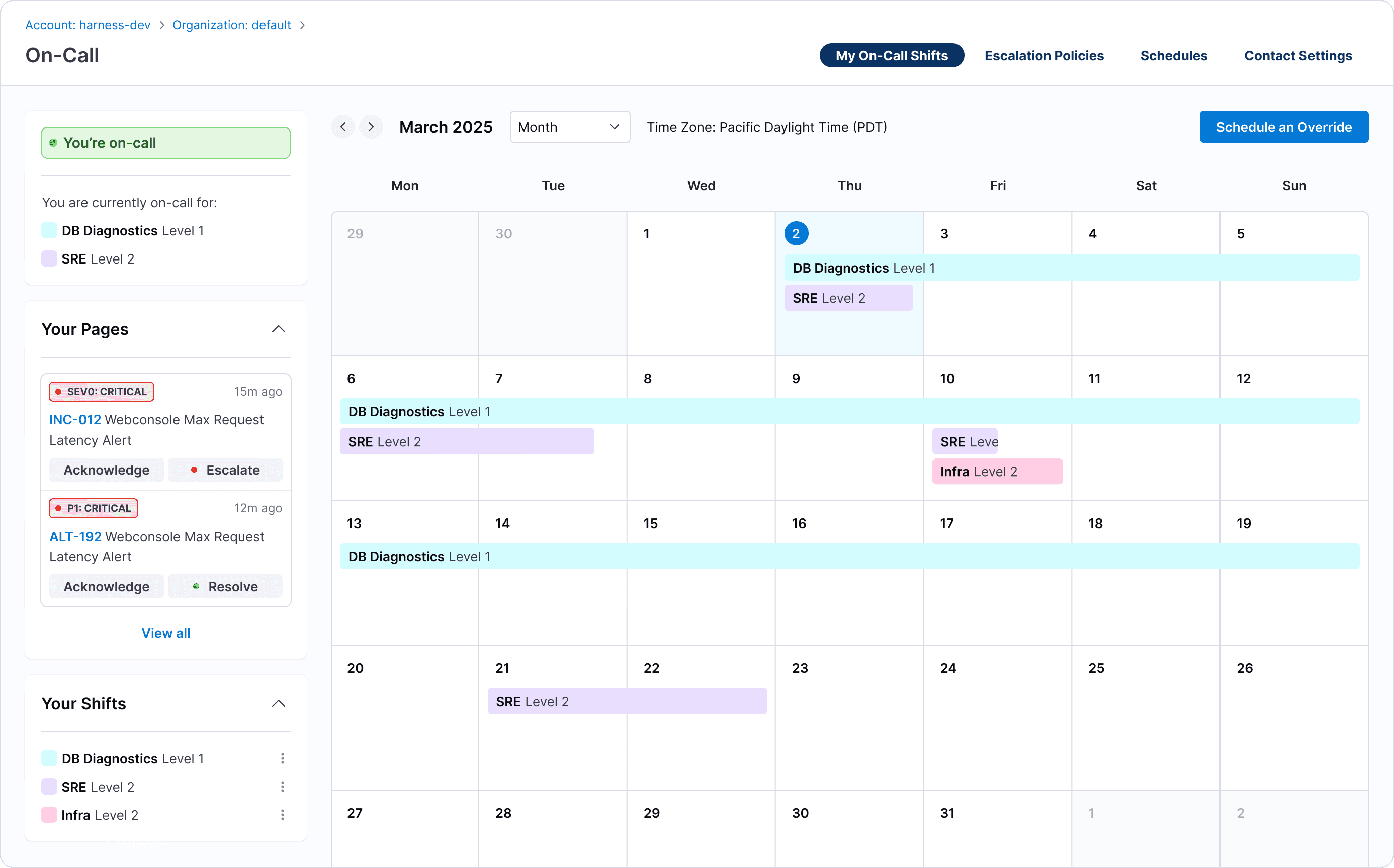The height and width of the screenshot is (868, 1394).
Task: Open kebab menu for DB Diagnostics shift
Action: point(282,758)
